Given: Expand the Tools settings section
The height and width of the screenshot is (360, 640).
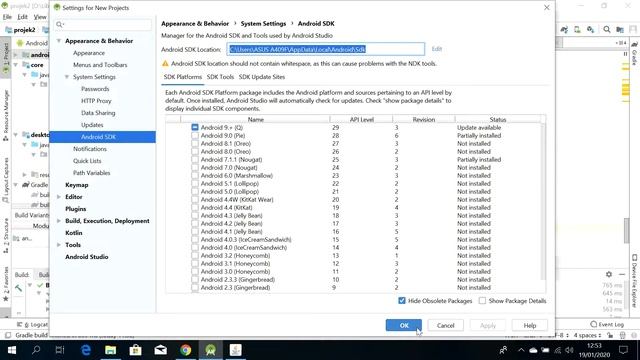Looking at the screenshot, I should pyautogui.click(x=59, y=245).
